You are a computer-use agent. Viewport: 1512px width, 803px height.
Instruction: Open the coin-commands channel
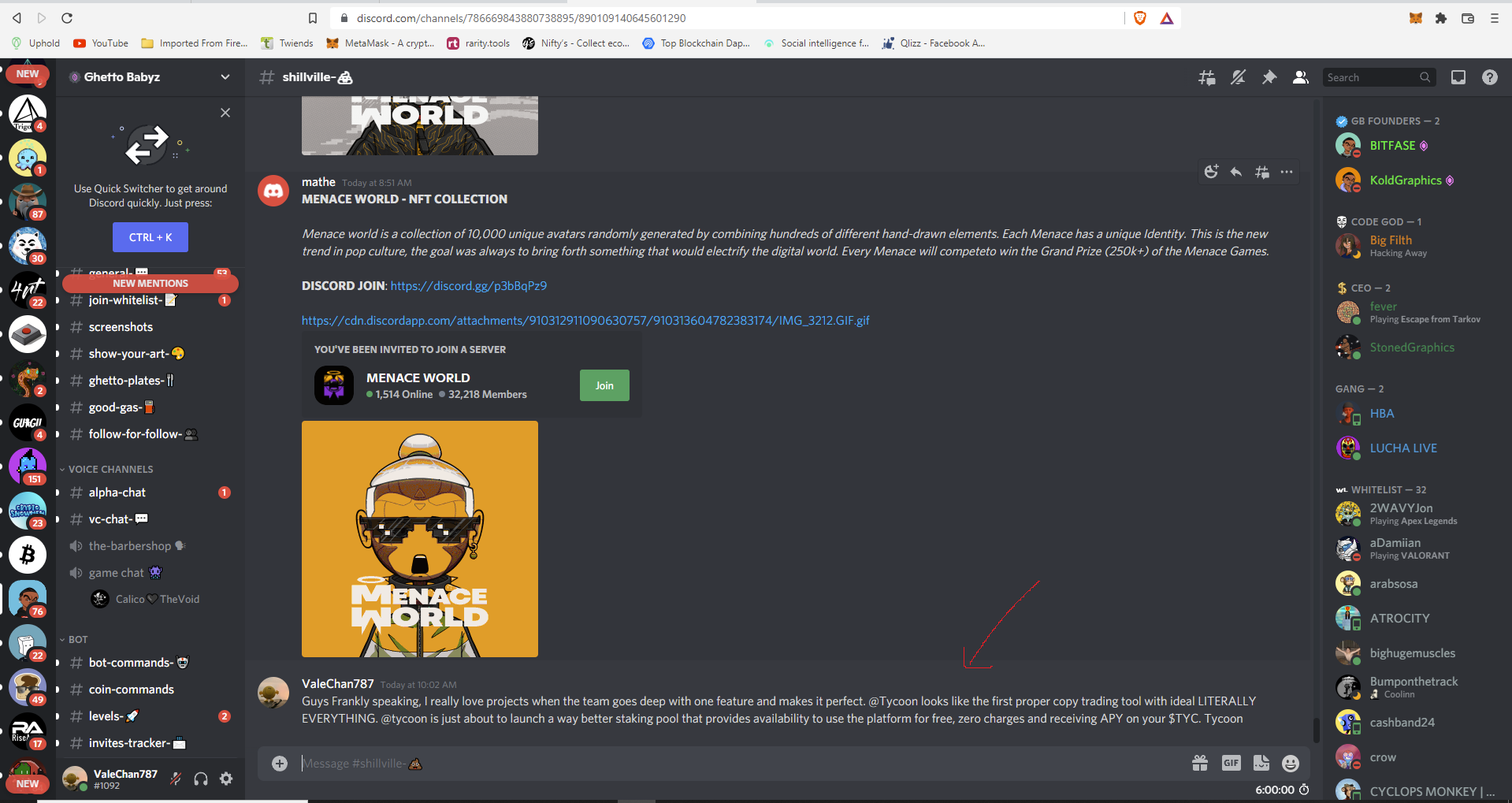(150, 690)
